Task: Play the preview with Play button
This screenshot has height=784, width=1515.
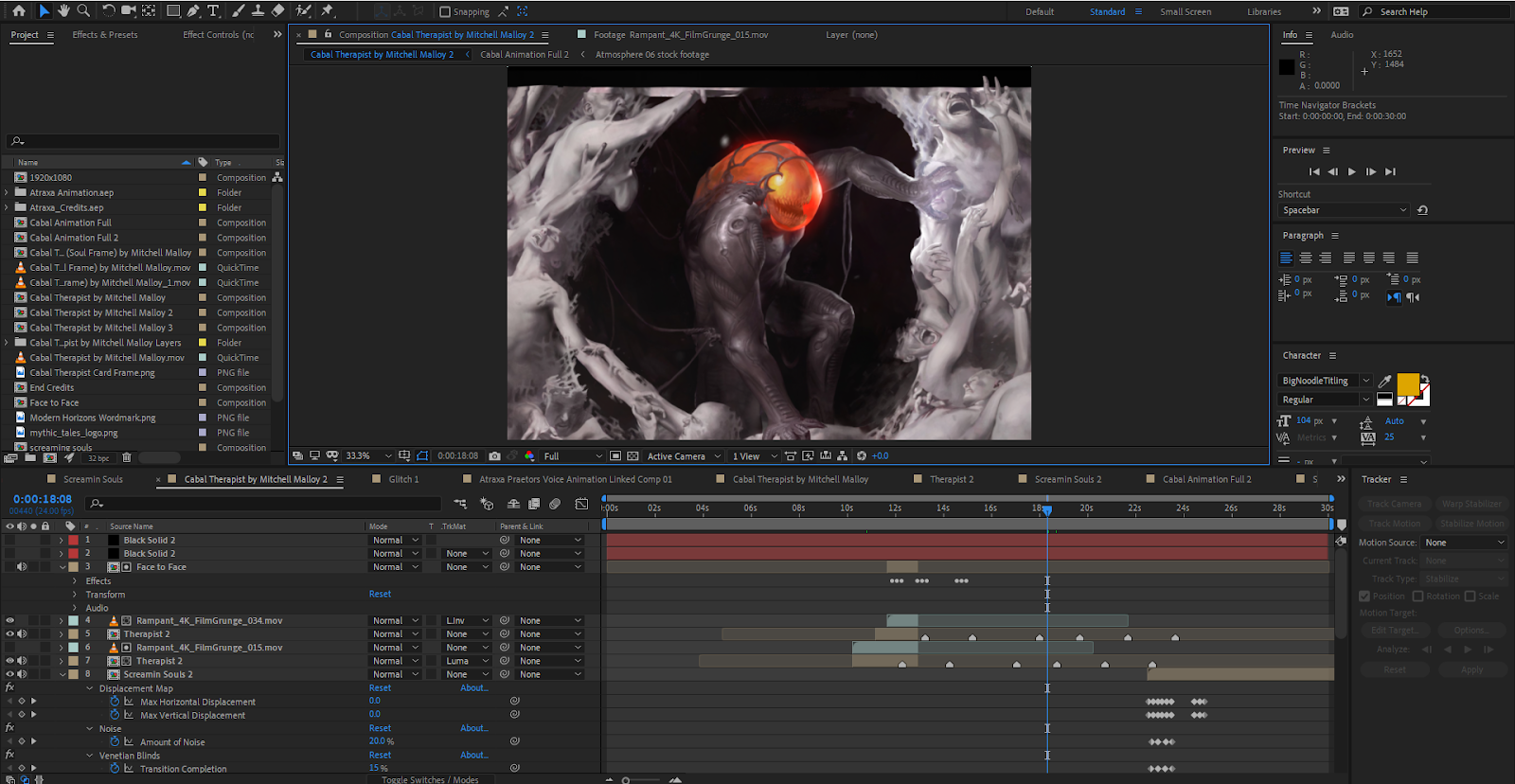Action: (1352, 172)
